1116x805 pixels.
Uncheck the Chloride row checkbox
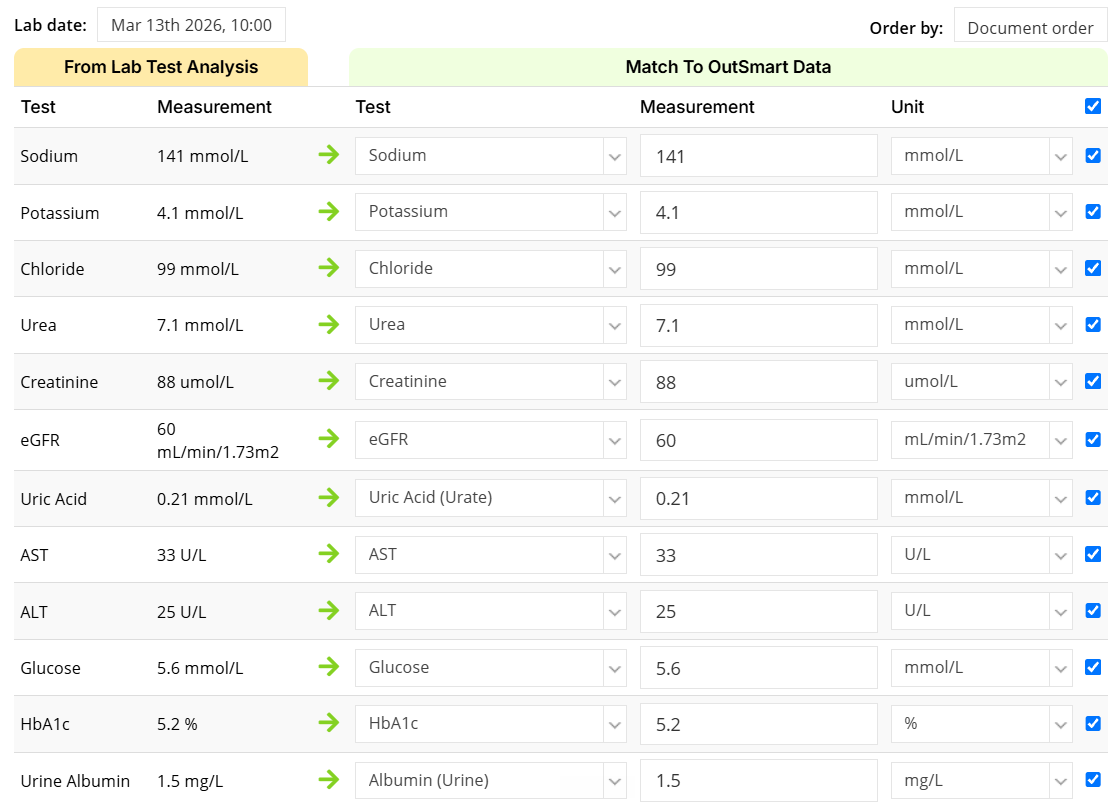pos(1093,268)
